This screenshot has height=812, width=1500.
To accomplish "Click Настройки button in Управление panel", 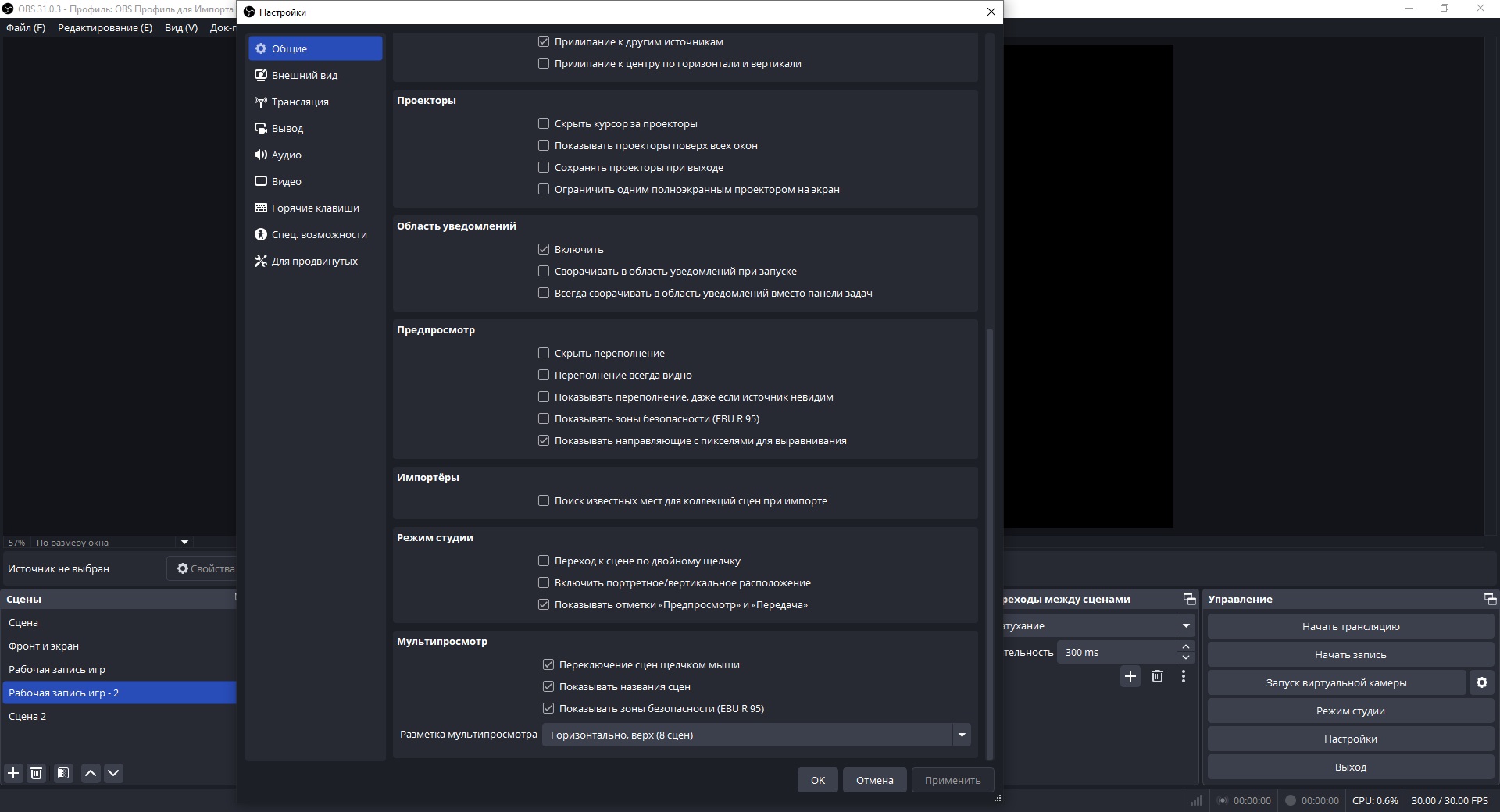I will pyautogui.click(x=1351, y=739).
